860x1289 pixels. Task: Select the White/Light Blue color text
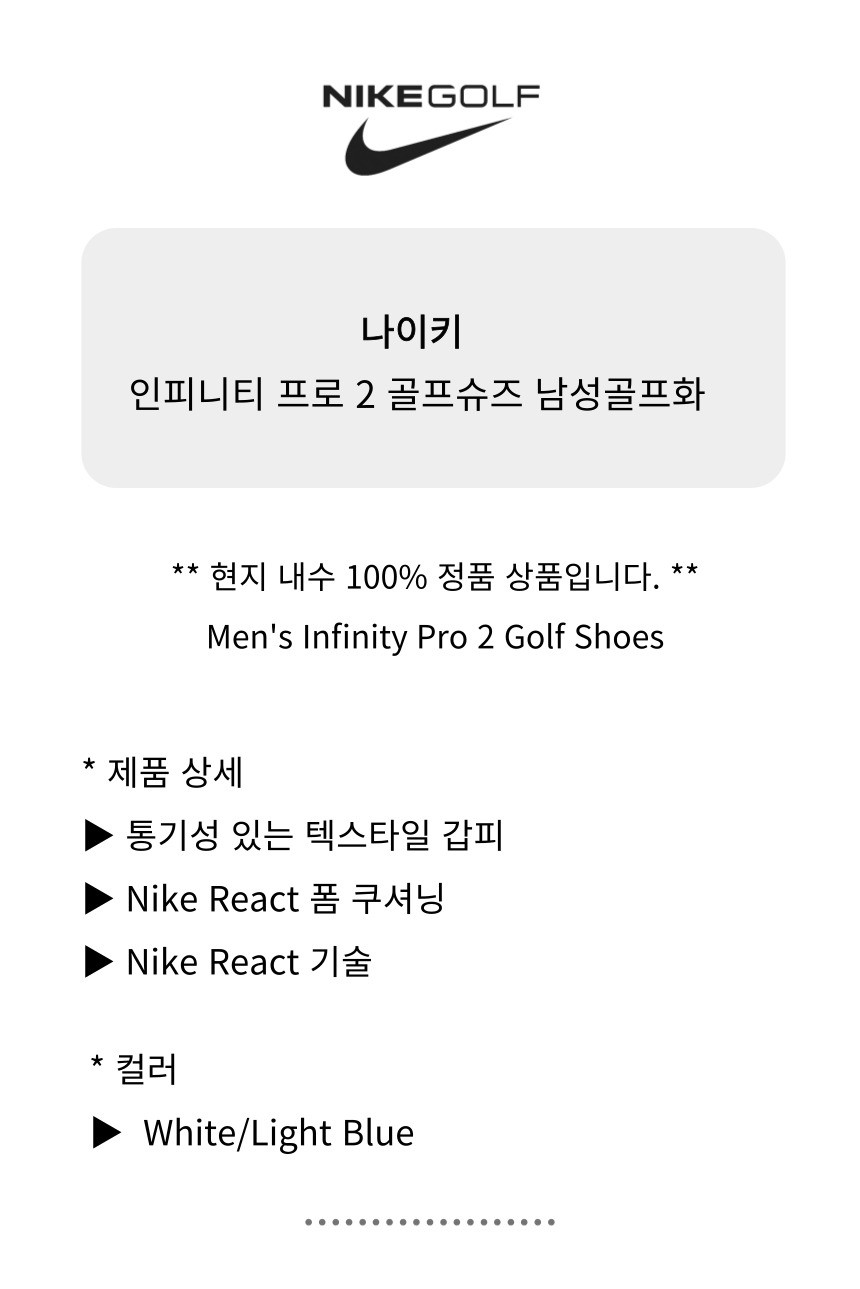(278, 1133)
